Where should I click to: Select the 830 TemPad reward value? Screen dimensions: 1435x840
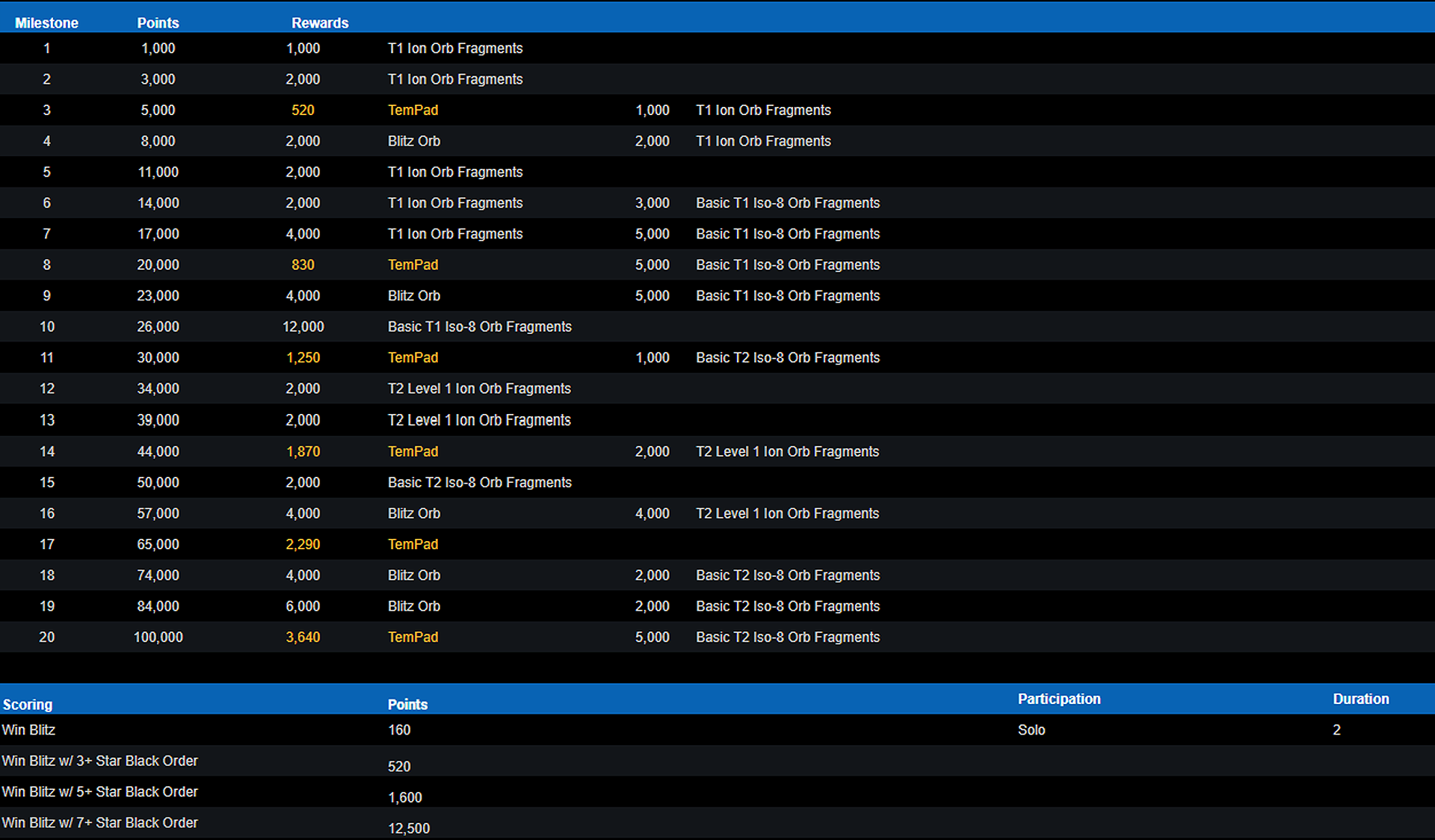coord(303,265)
